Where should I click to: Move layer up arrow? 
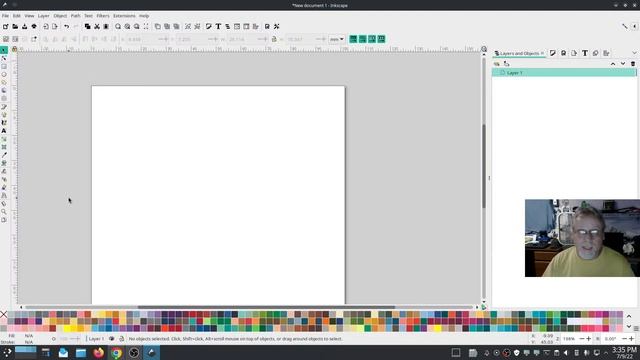pos(613,64)
